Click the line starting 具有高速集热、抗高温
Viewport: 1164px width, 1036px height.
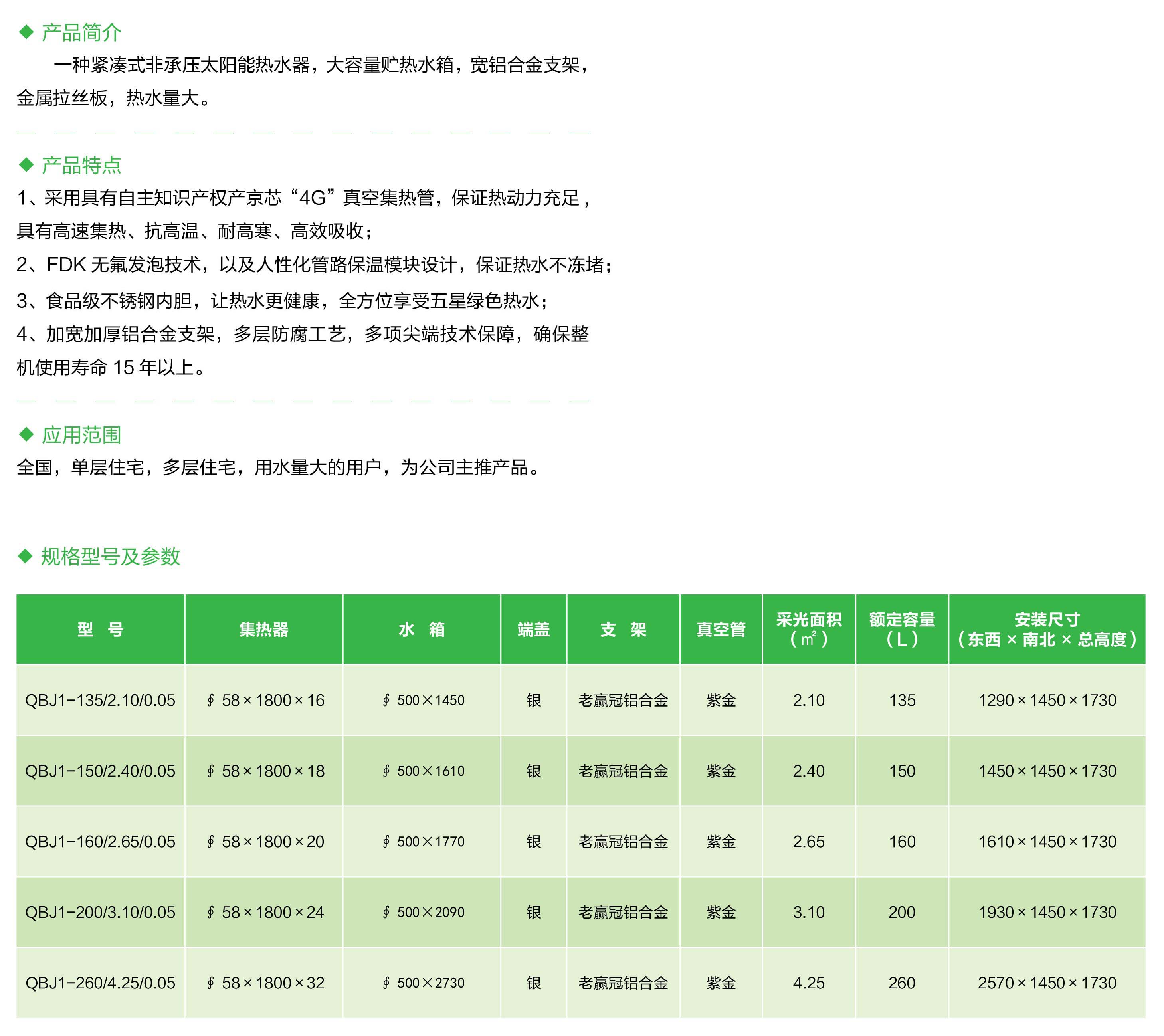point(195,231)
